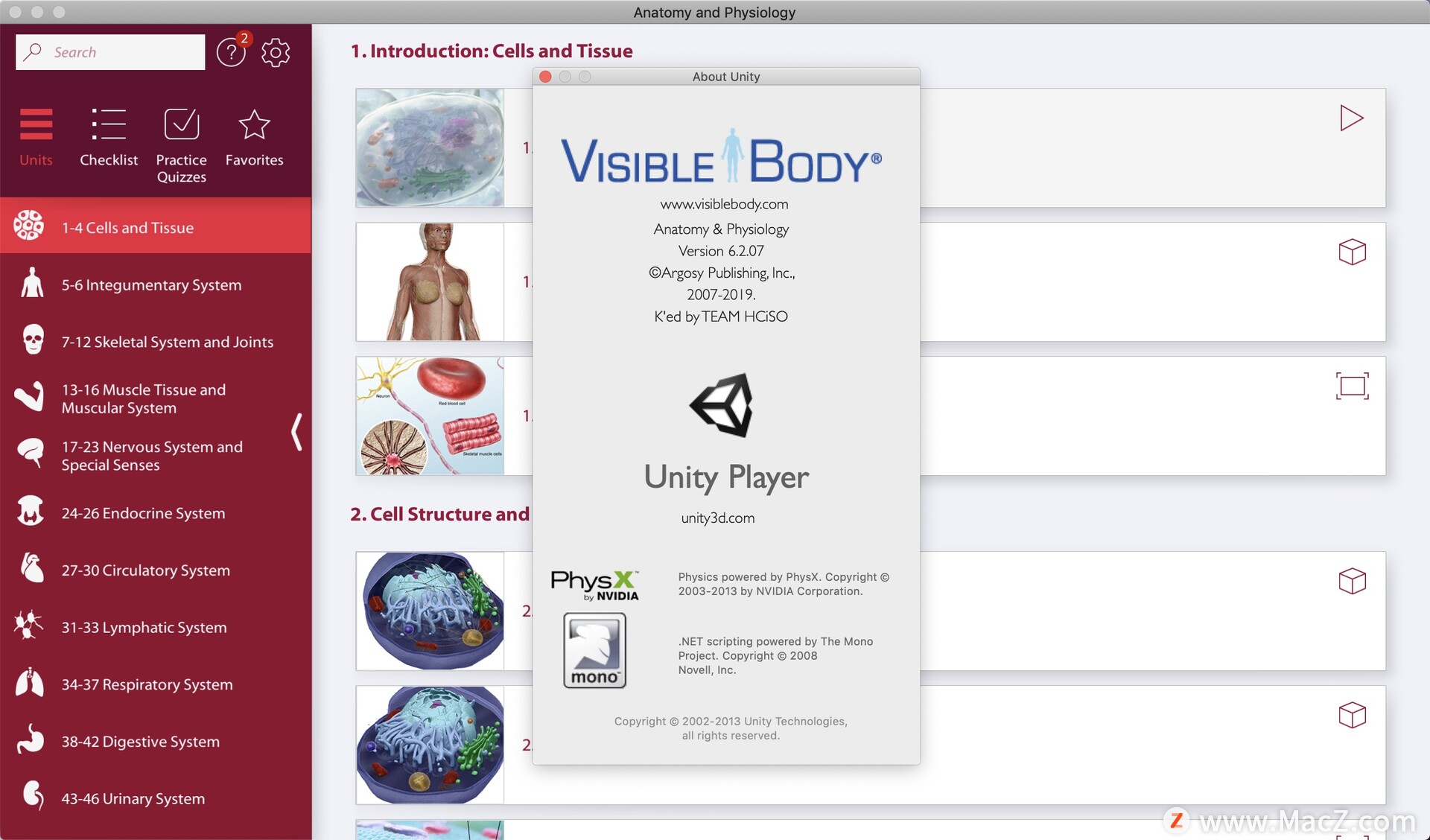Click the Lymphatic System icon

pyautogui.click(x=28, y=625)
